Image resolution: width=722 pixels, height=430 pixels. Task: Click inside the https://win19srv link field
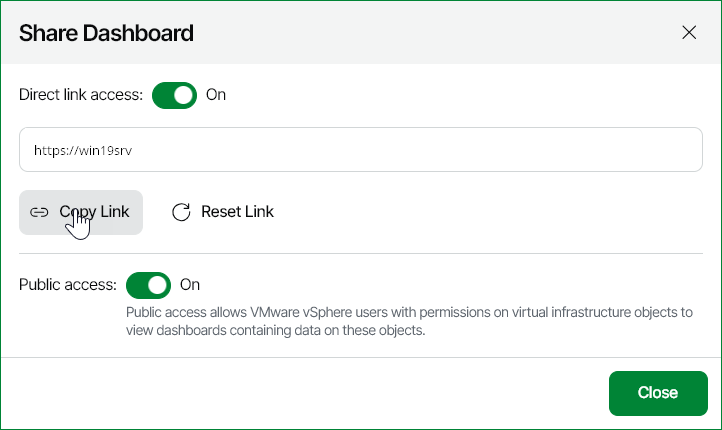coord(361,150)
